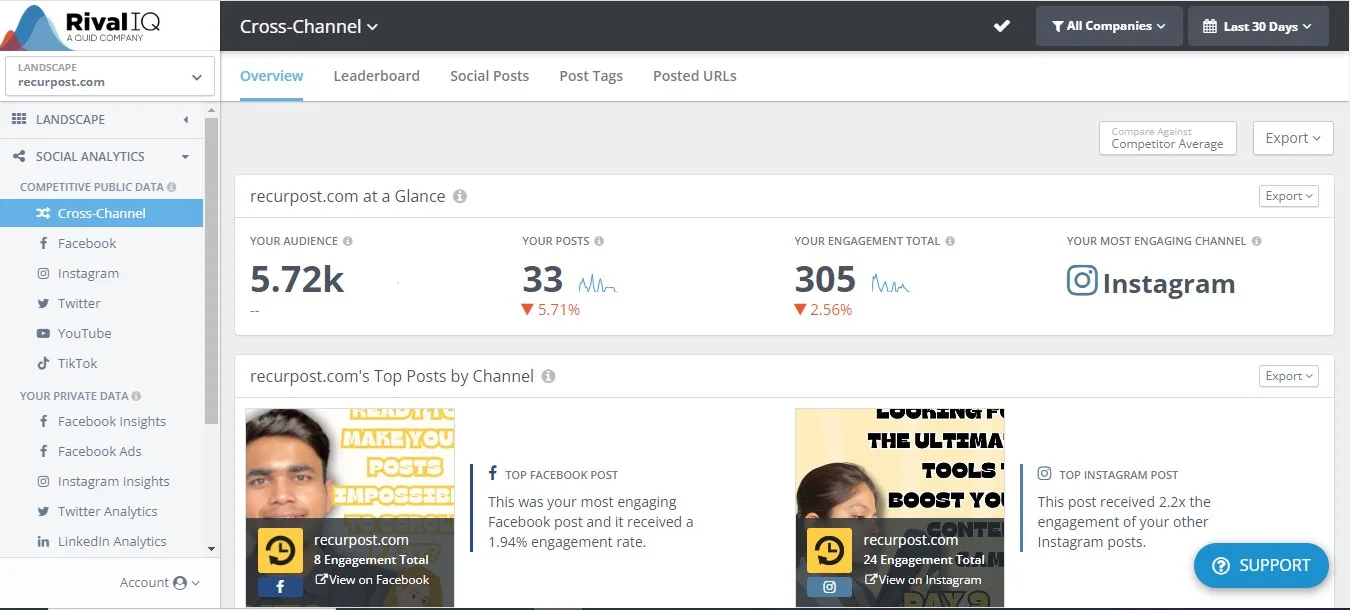Click info icon next to Your Private Data

click(137, 396)
